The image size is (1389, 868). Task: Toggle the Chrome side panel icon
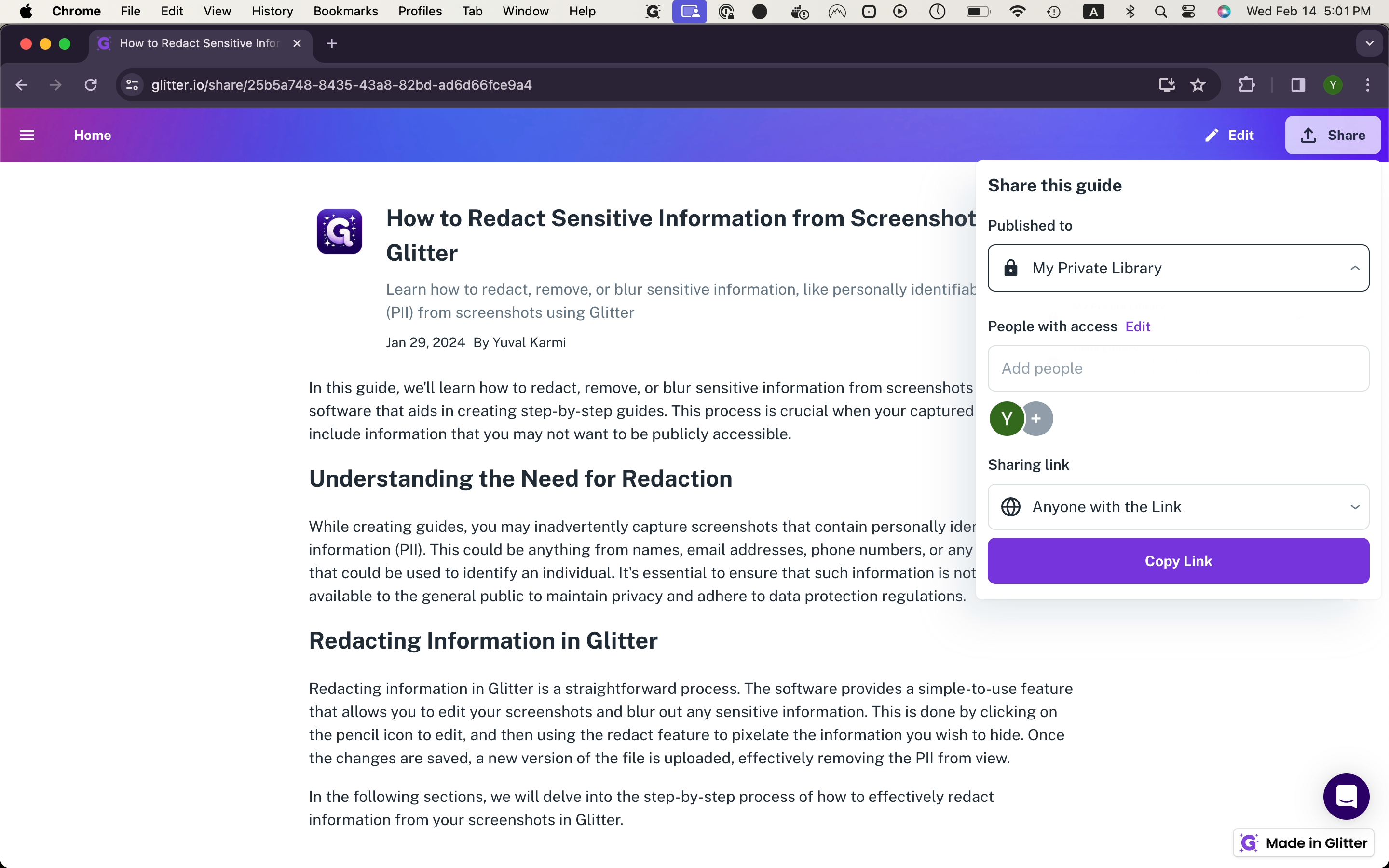(1298, 85)
